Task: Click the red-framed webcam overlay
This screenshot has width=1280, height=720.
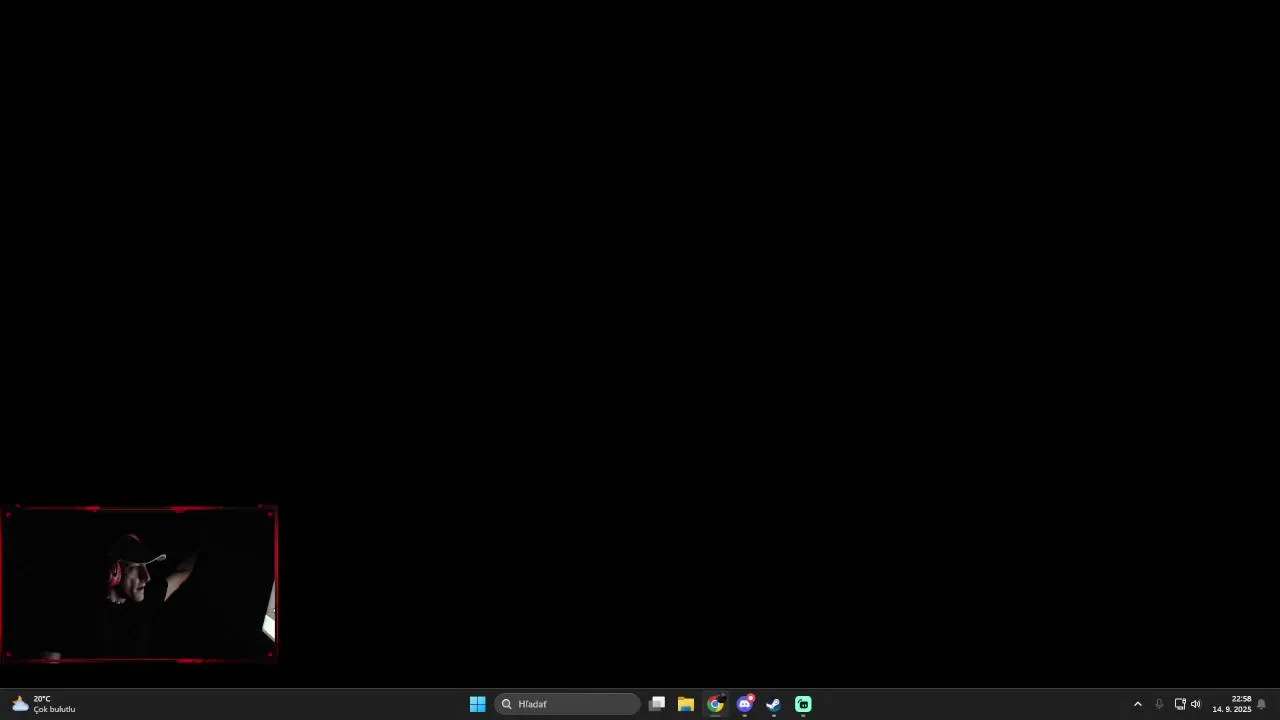Action: pos(139,584)
